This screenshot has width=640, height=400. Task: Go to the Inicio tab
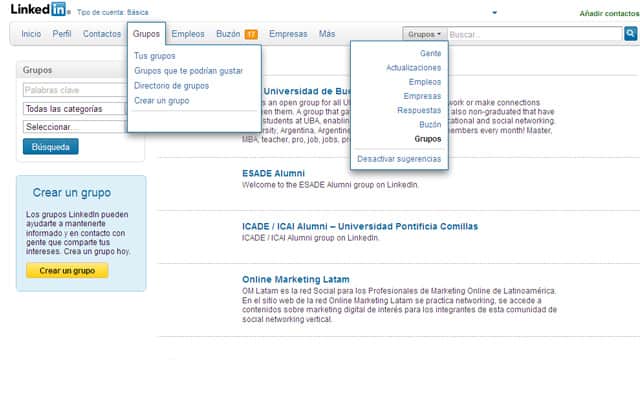(x=31, y=34)
